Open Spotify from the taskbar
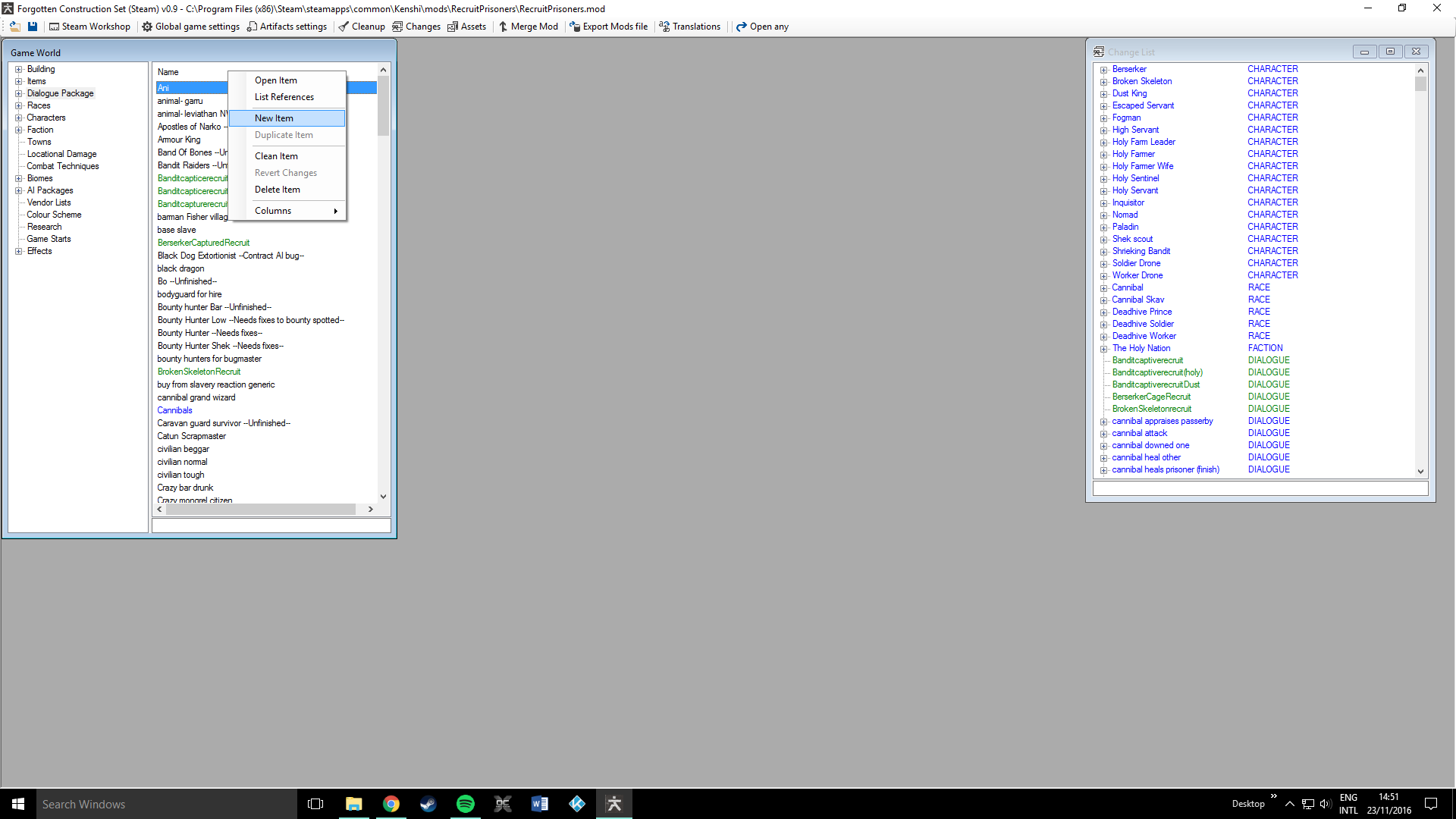Image resolution: width=1456 pixels, height=819 pixels. pyautogui.click(x=465, y=804)
